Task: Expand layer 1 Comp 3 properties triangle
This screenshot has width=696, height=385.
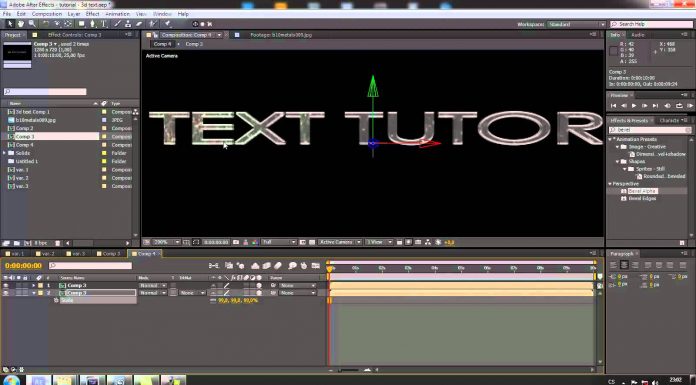Action: tap(33, 286)
